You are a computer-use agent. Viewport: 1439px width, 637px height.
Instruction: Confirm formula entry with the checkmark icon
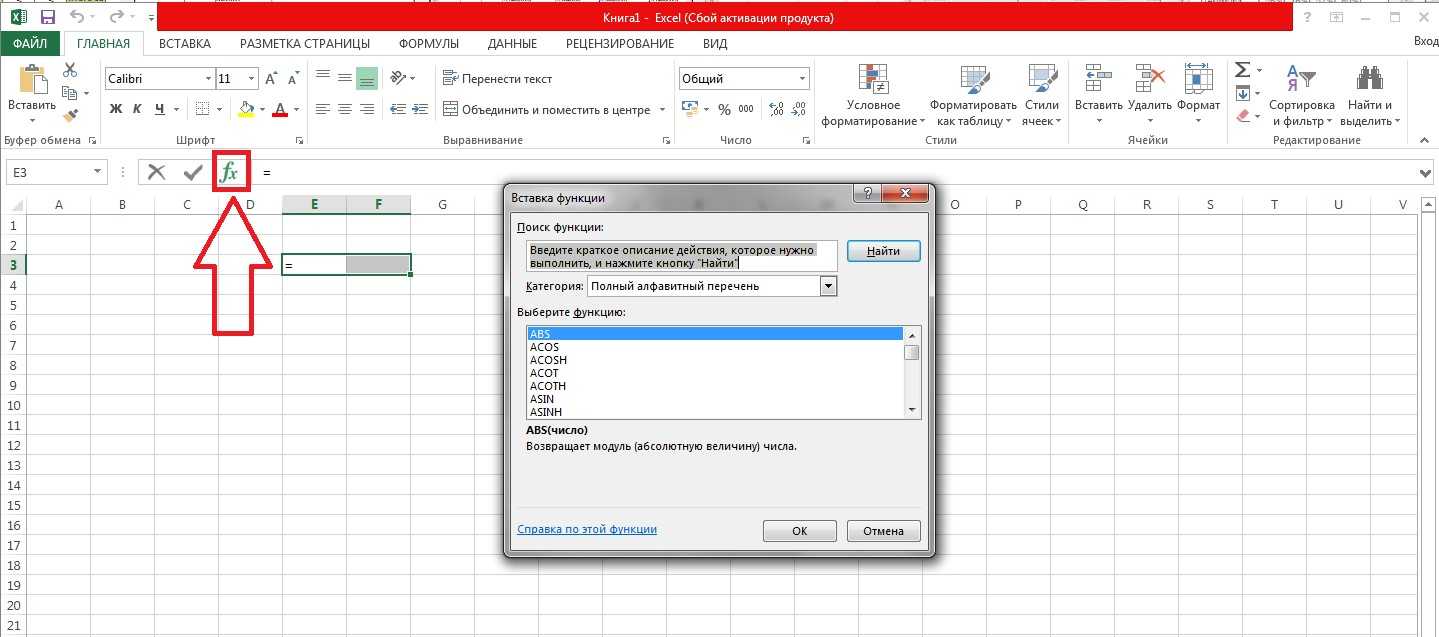coord(193,172)
